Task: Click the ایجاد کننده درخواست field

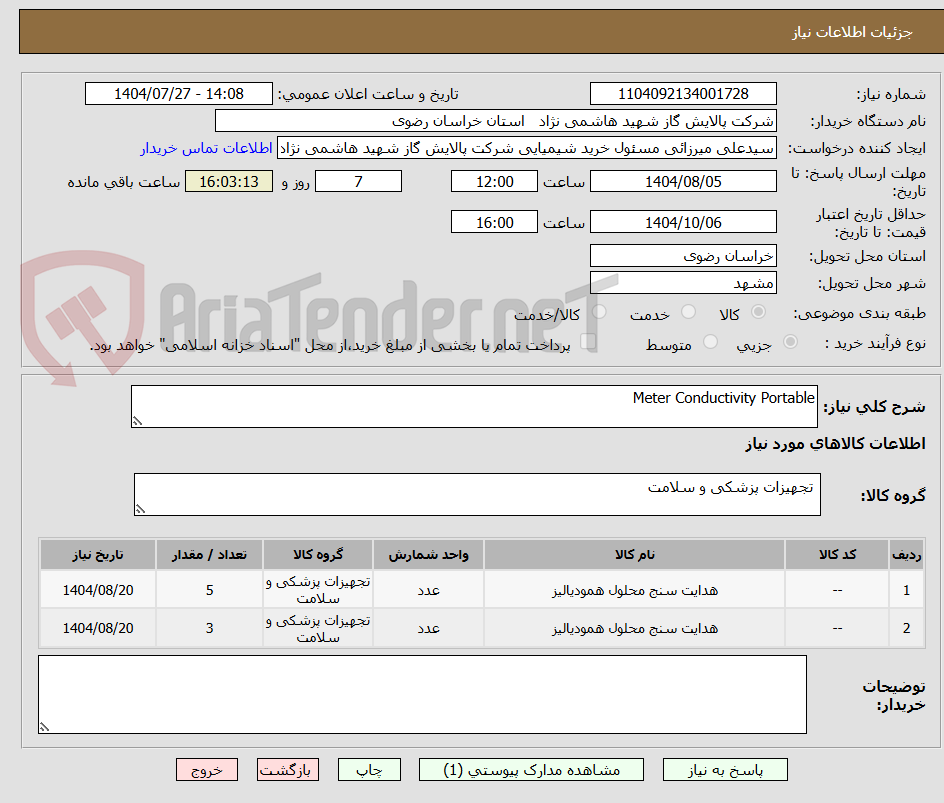Action: [527, 148]
